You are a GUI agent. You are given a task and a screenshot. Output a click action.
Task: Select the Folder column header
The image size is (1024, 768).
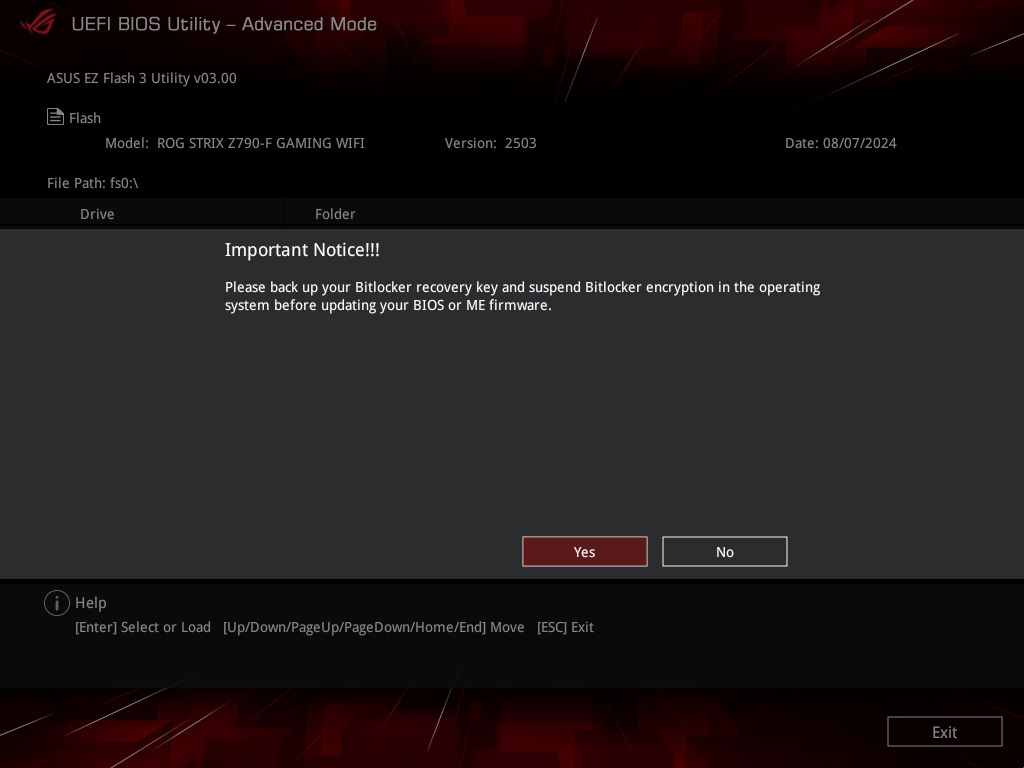335,214
